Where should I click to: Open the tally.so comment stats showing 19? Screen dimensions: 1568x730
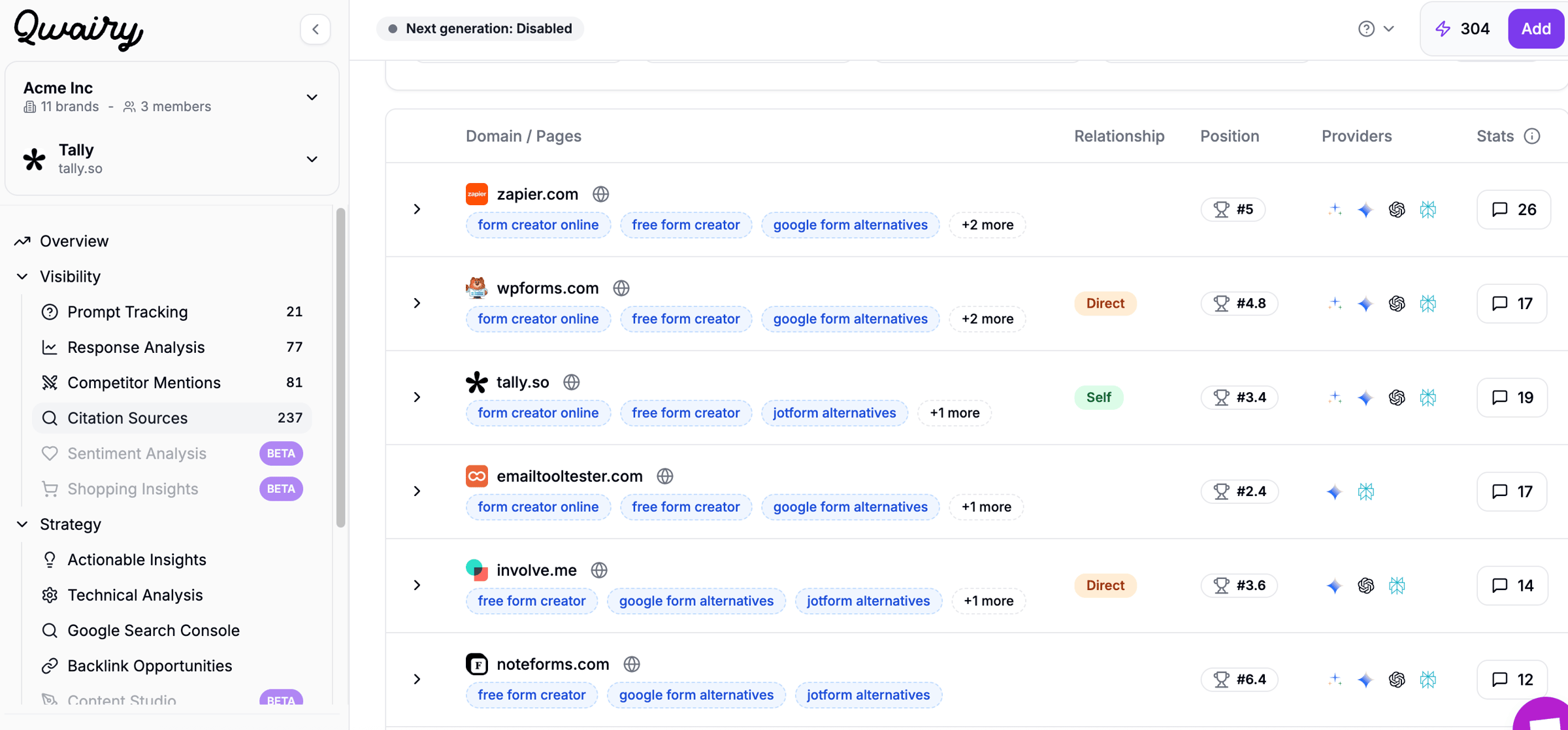click(1512, 397)
